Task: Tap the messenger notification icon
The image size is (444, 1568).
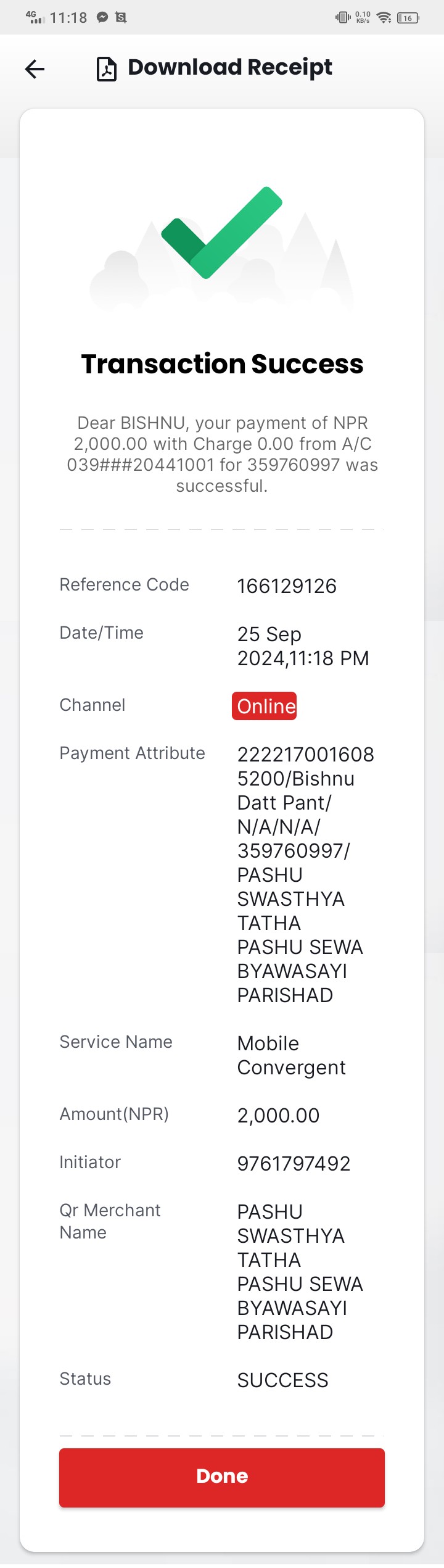Action: click(102, 18)
